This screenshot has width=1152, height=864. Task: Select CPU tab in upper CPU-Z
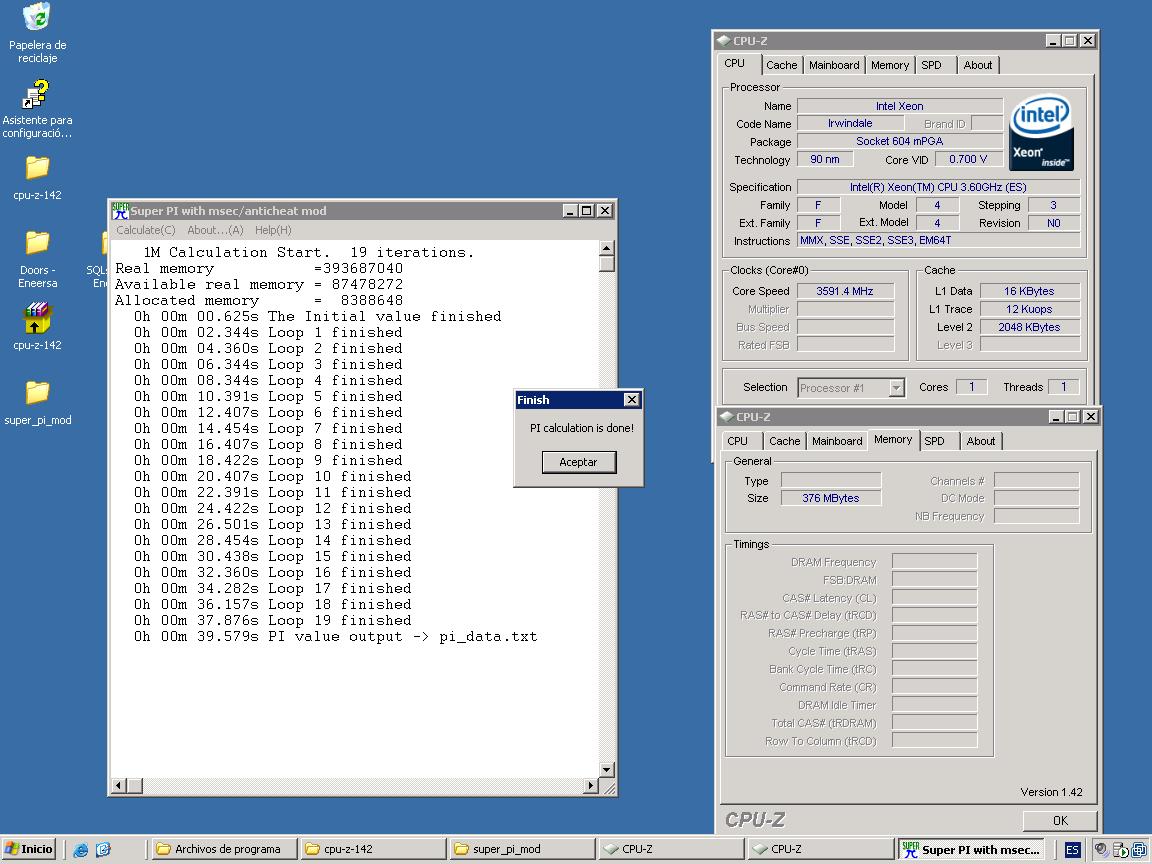[x=735, y=63]
